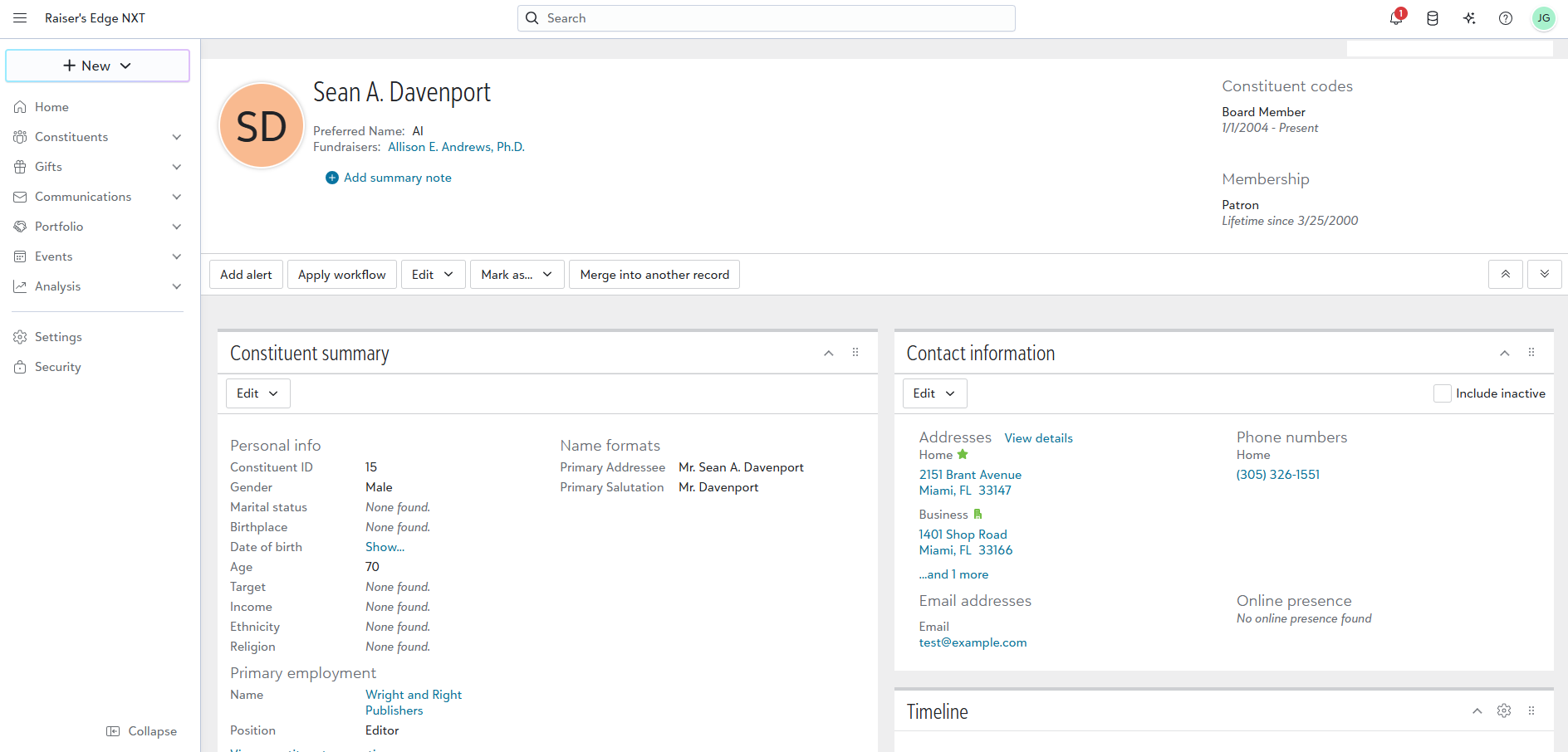Image resolution: width=1568 pixels, height=752 pixels.
Task: Open Timeline tile settings gear
Action: 1504,710
